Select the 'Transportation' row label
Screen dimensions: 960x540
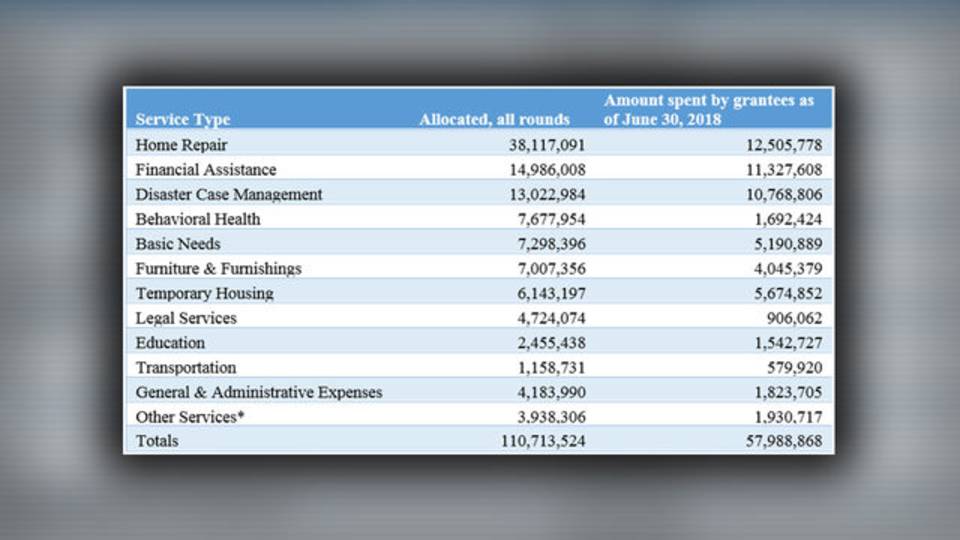186,368
